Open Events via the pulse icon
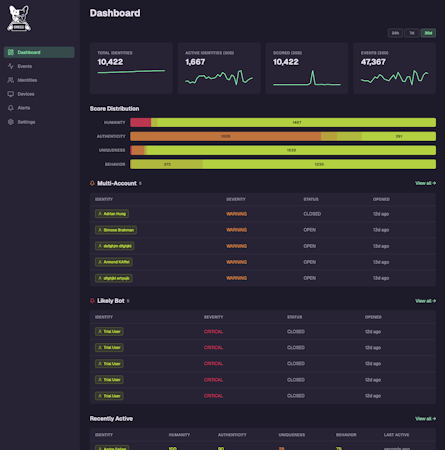Screen dimensions: 445x450 point(11,66)
